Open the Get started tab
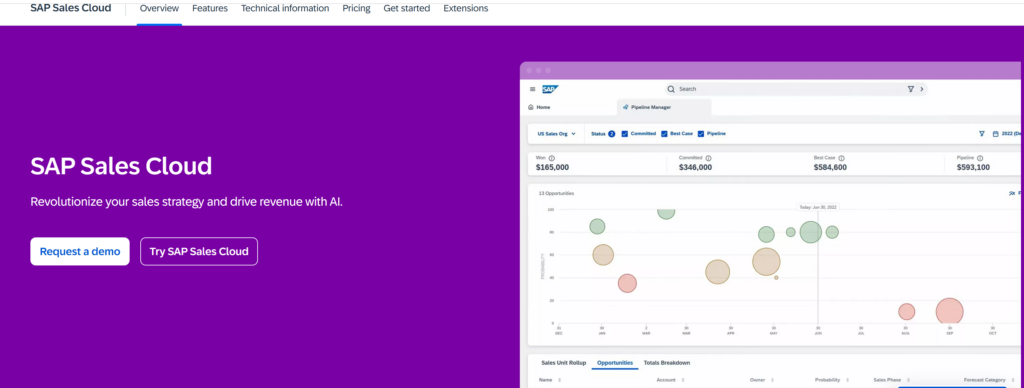Image resolution: width=1024 pixels, height=388 pixels. click(406, 8)
